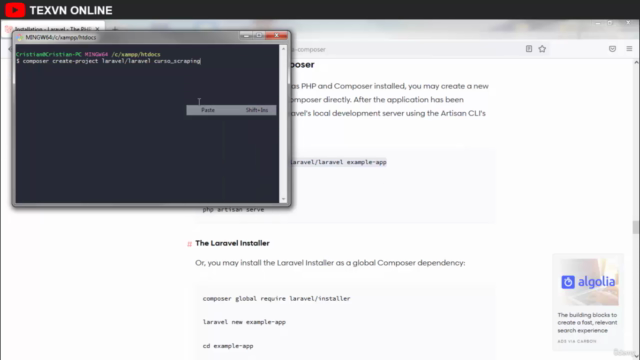
Task: Select Paste in the terminal context menu
Action: pyautogui.click(x=231, y=110)
